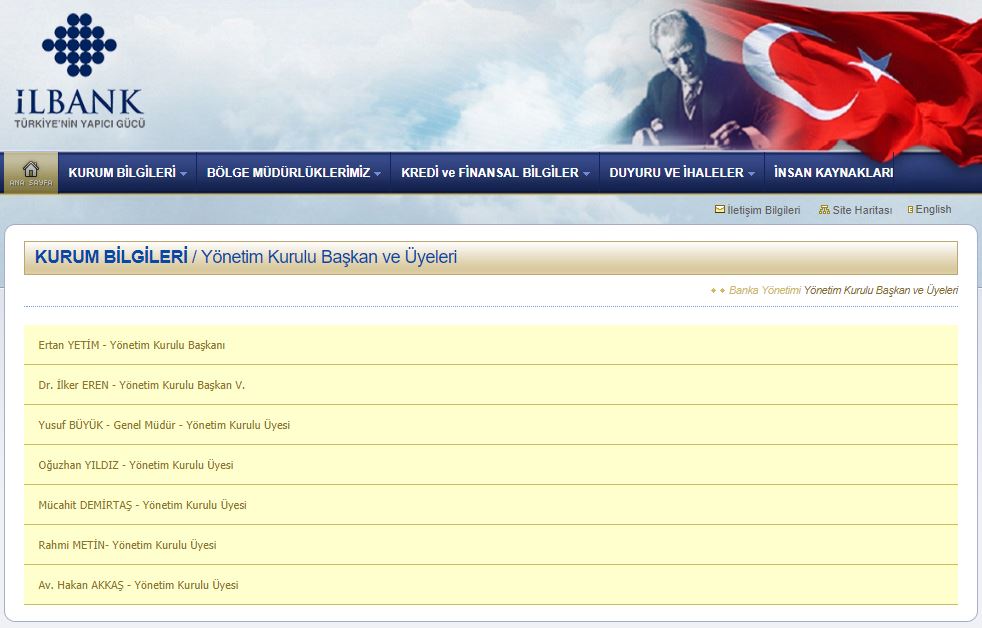
Task: Open the Av. Hakan AKKAŞ row
Action: (138, 585)
